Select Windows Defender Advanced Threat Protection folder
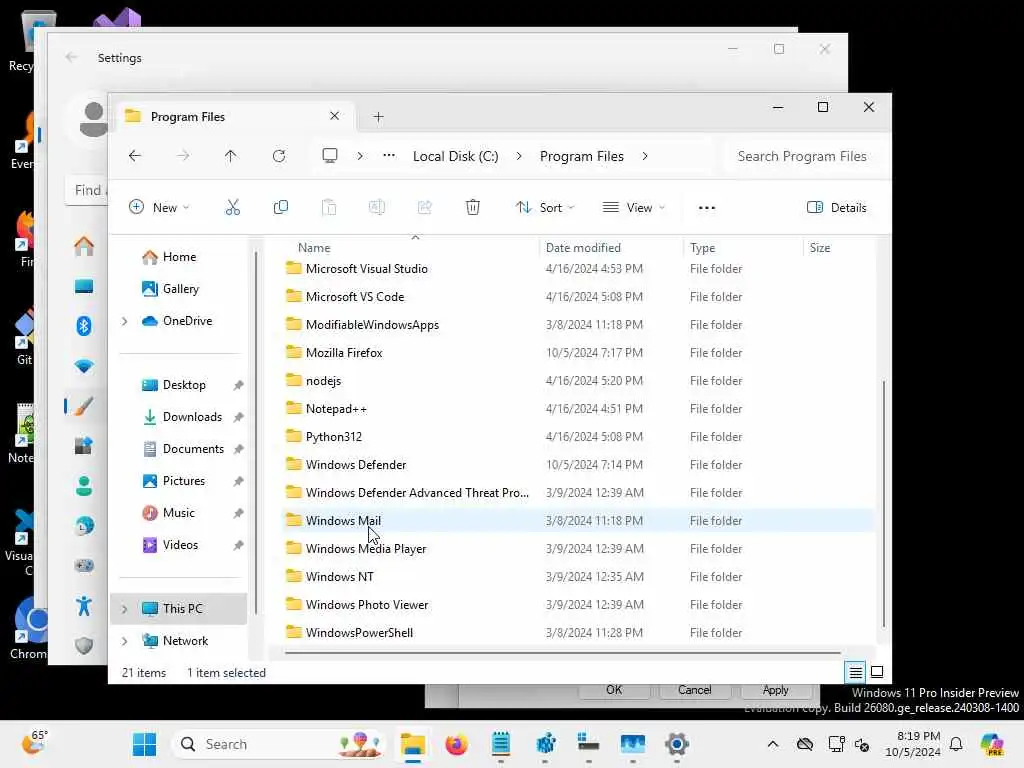The height and width of the screenshot is (768, 1024). pyautogui.click(x=578, y=493)
